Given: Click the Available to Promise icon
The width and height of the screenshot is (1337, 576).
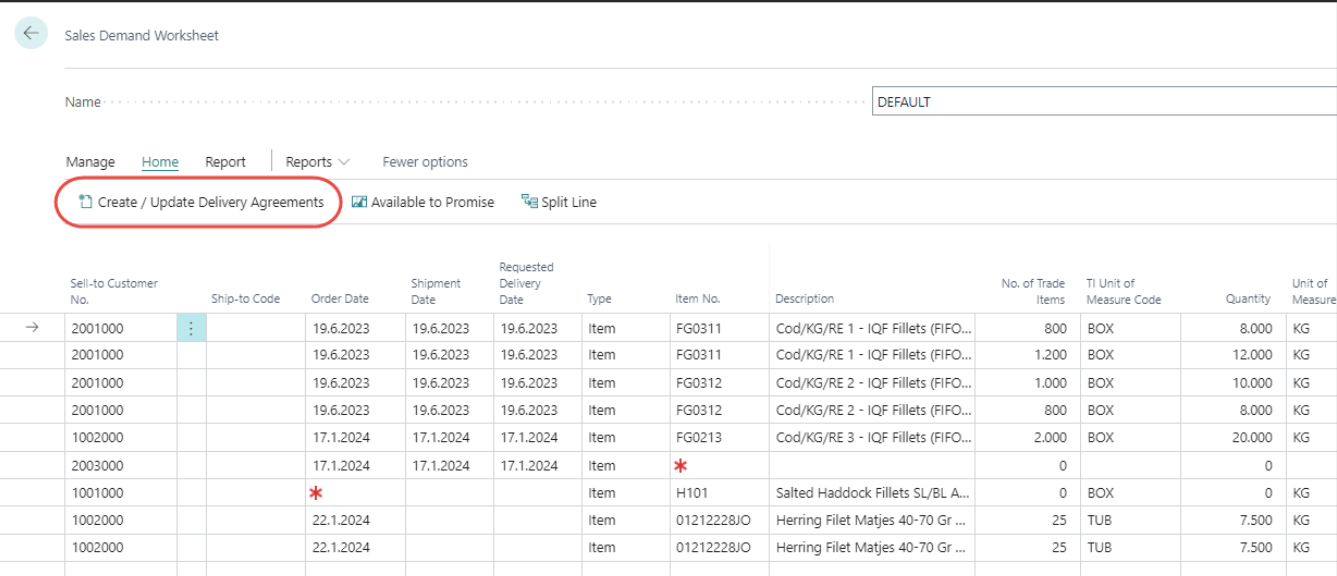Looking at the screenshot, I should click(360, 202).
